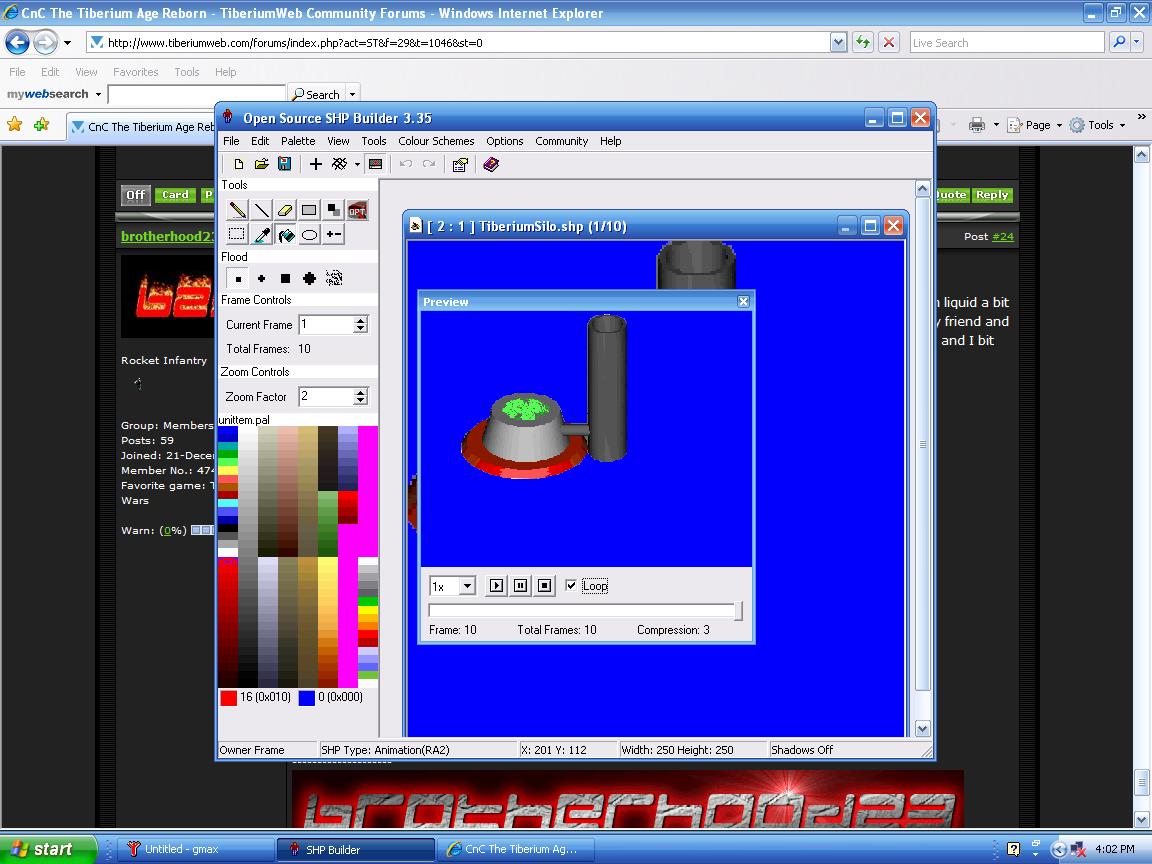Select the Flood fill bucket tool
Image resolution: width=1152 pixels, height=864 pixels.
(x=286, y=234)
